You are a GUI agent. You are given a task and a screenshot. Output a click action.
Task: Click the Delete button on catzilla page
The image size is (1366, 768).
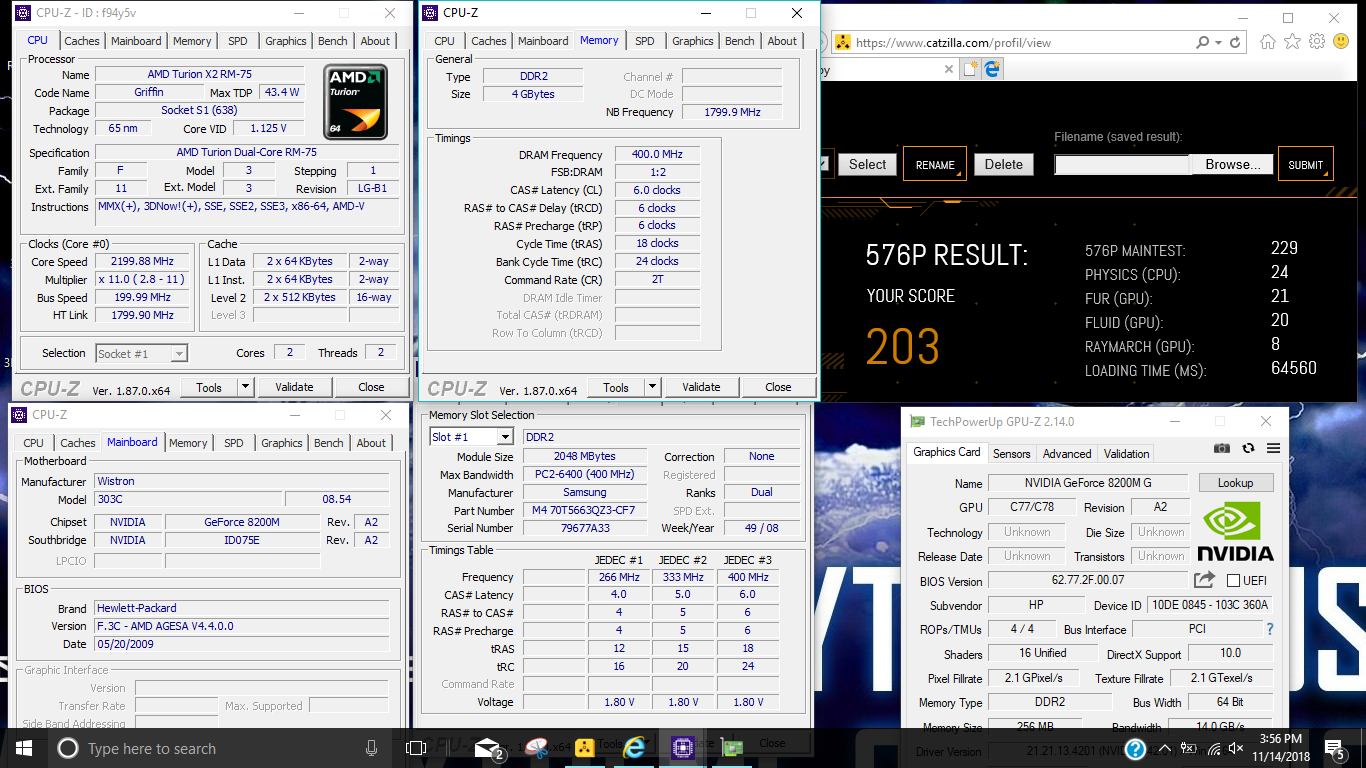(1003, 164)
